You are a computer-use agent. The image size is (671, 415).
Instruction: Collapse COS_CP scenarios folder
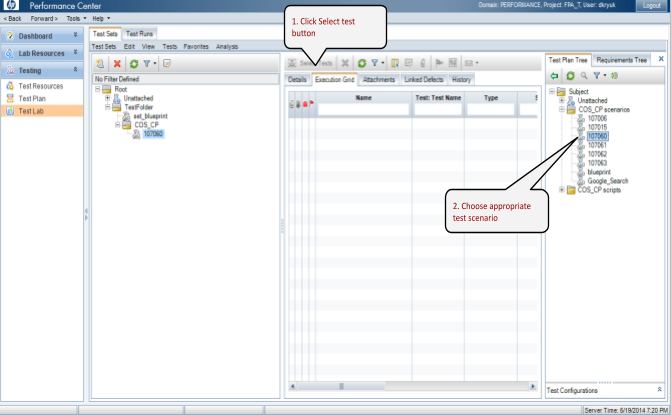pyautogui.click(x=562, y=109)
